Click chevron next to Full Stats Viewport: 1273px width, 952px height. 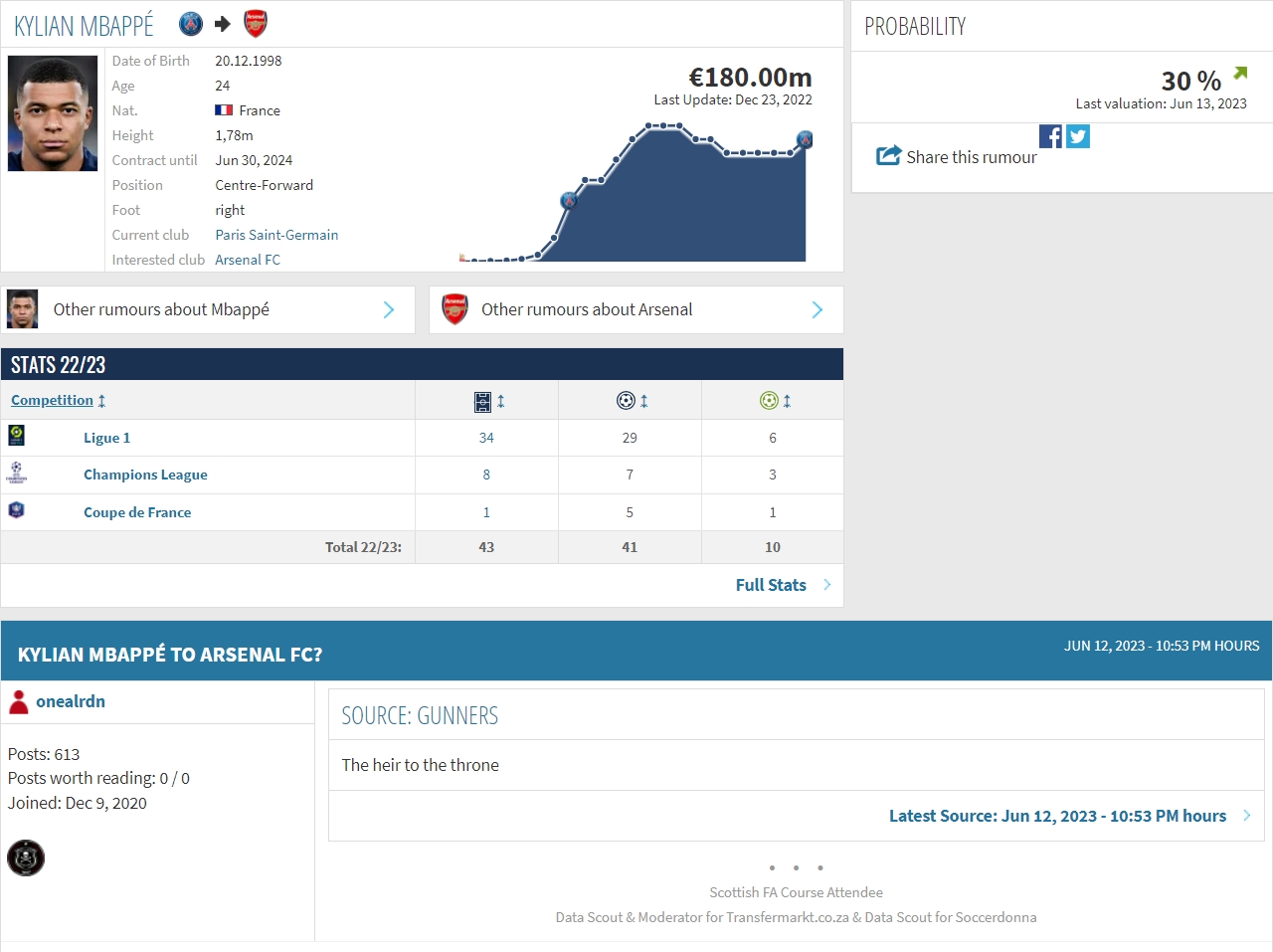pyautogui.click(x=827, y=585)
